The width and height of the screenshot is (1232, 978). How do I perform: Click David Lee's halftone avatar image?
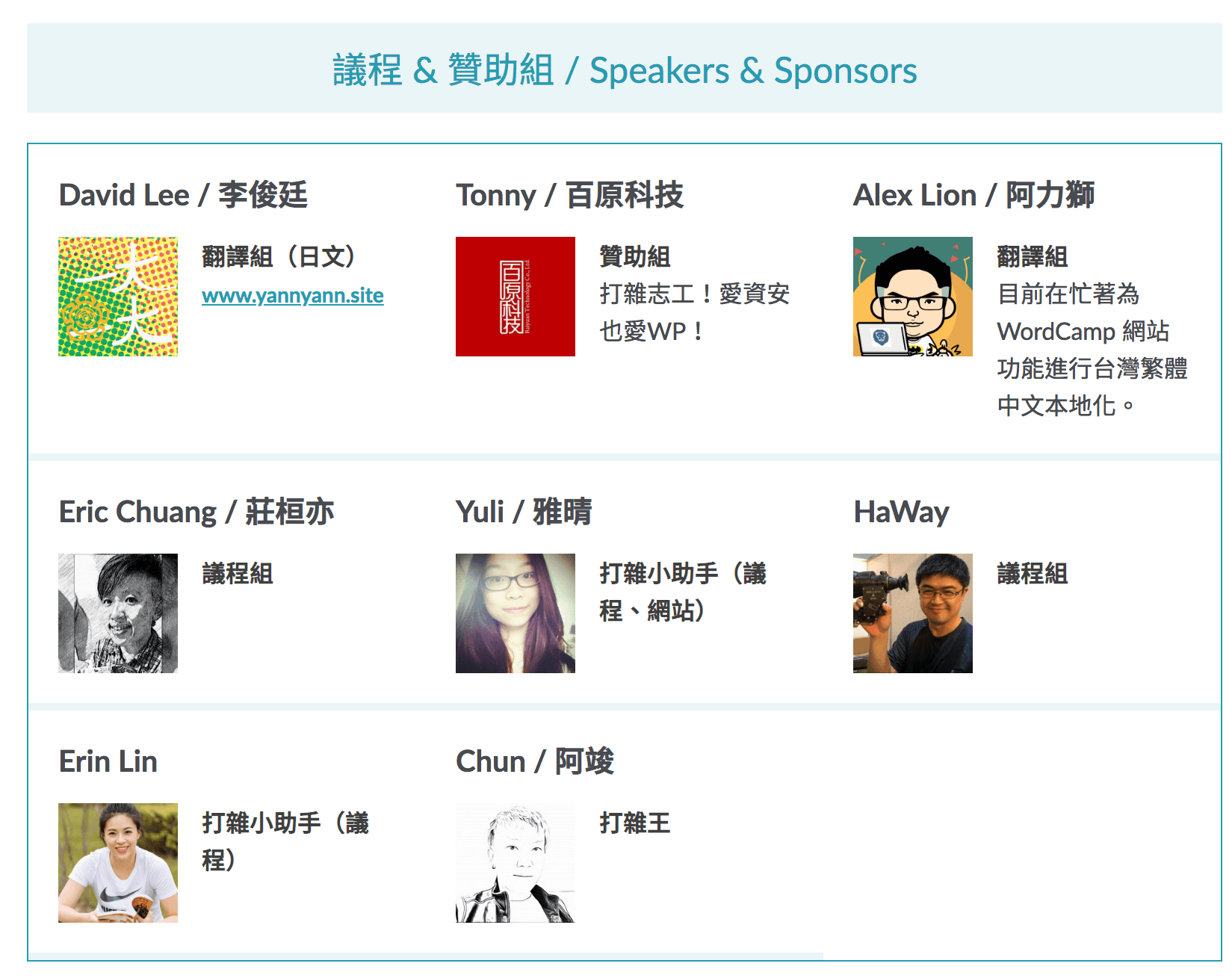click(x=118, y=297)
